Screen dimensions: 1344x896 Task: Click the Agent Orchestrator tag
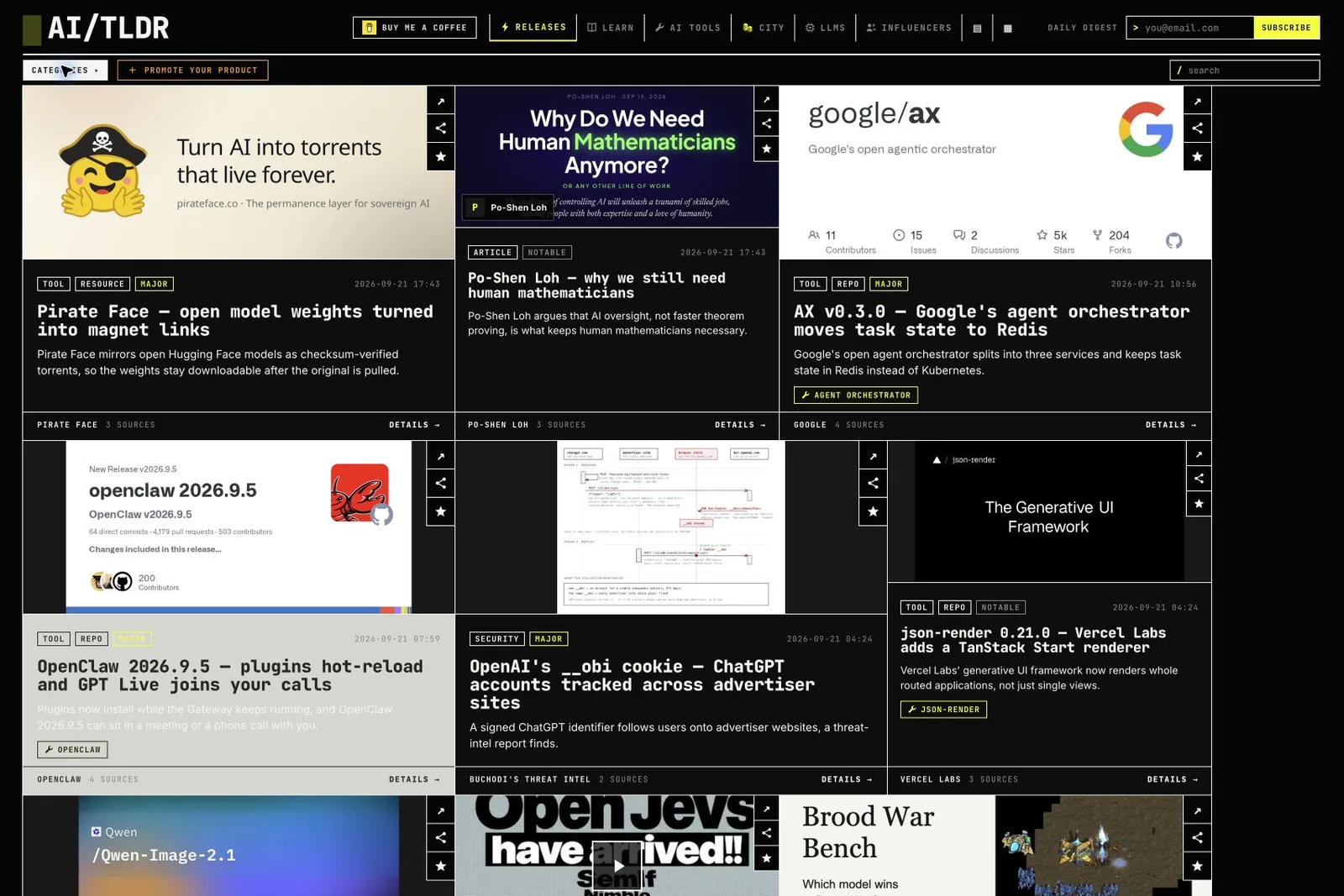point(856,396)
